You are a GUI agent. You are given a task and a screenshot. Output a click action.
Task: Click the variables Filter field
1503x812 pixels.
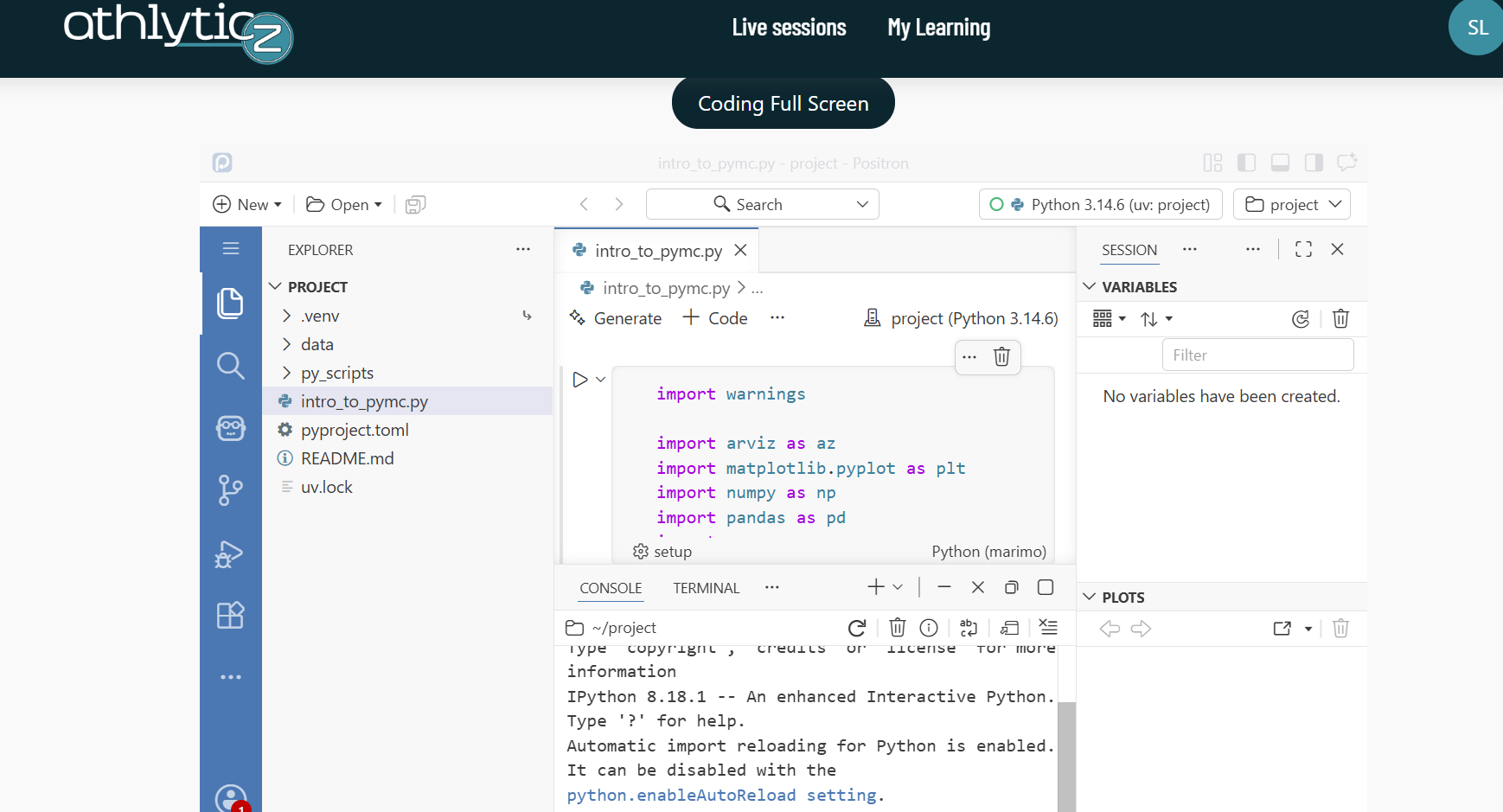1258,355
